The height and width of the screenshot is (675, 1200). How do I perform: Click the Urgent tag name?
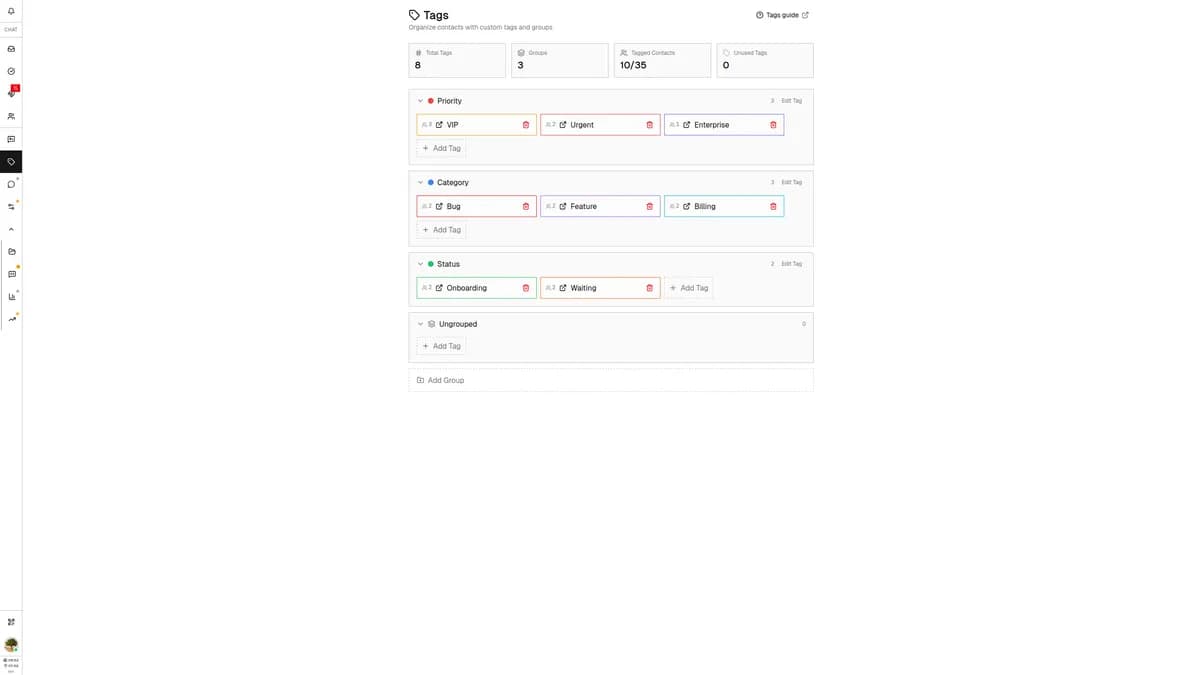[x=582, y=125]
